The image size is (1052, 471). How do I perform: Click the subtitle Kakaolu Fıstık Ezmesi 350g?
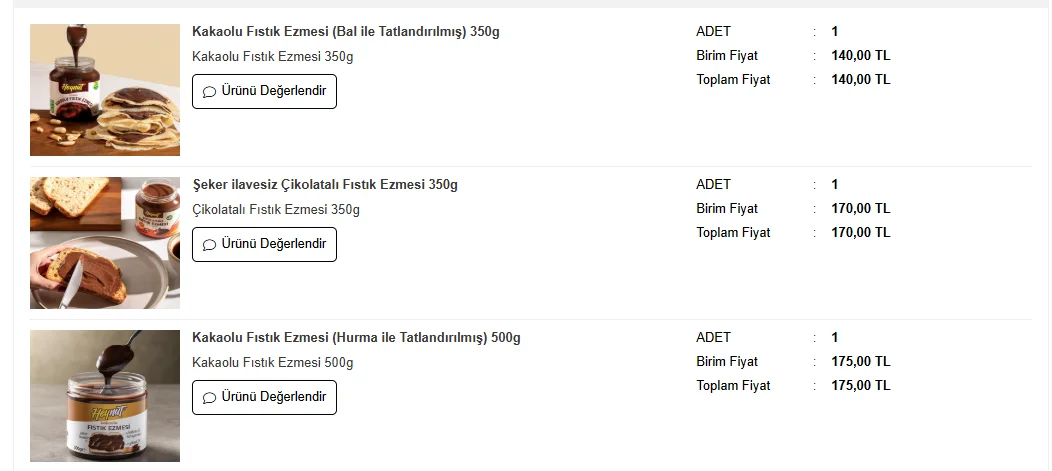[x=272, y=57]
